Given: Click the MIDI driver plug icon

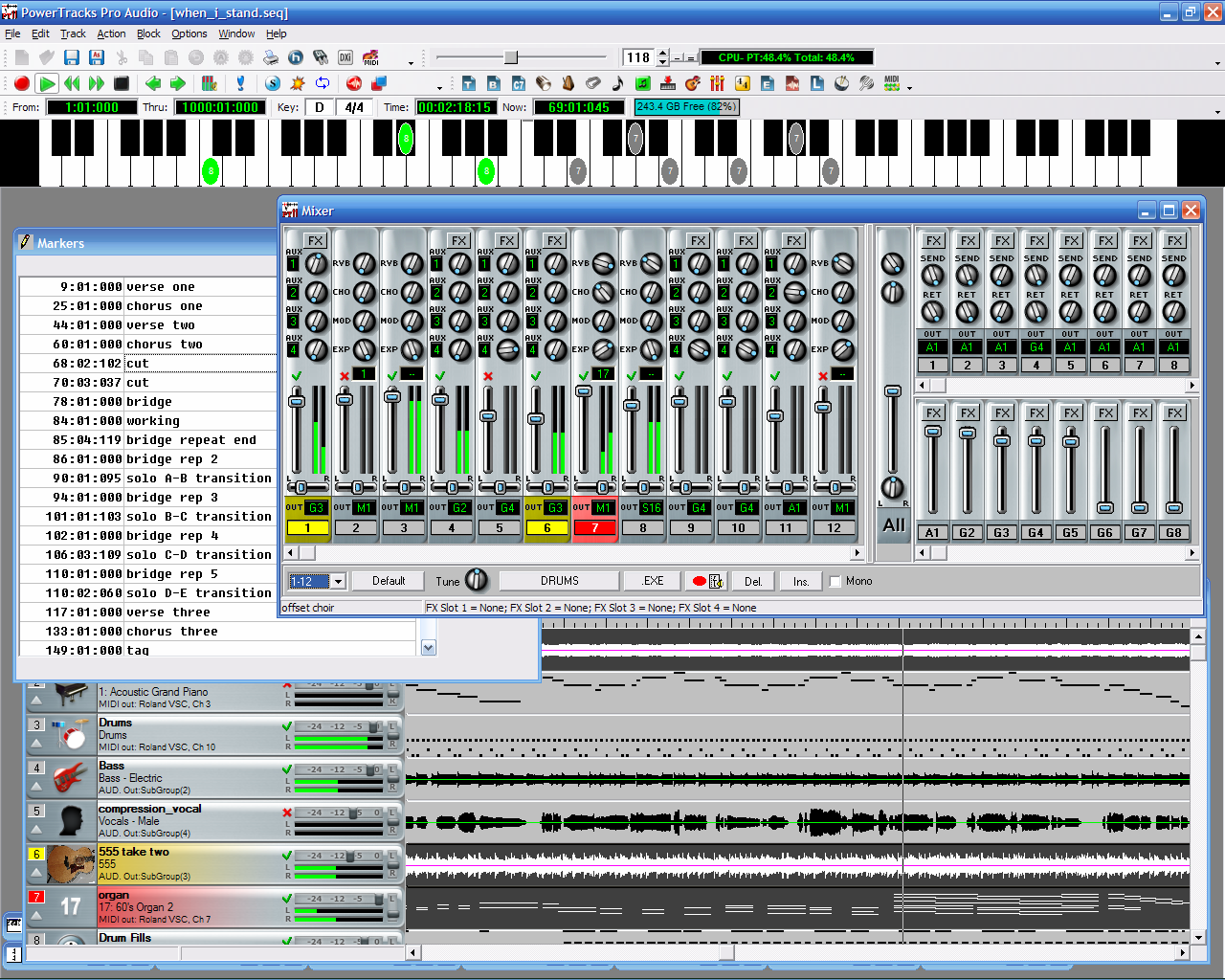Looking at the screenshot, I should pyautogui.click(x=321, y=58).
